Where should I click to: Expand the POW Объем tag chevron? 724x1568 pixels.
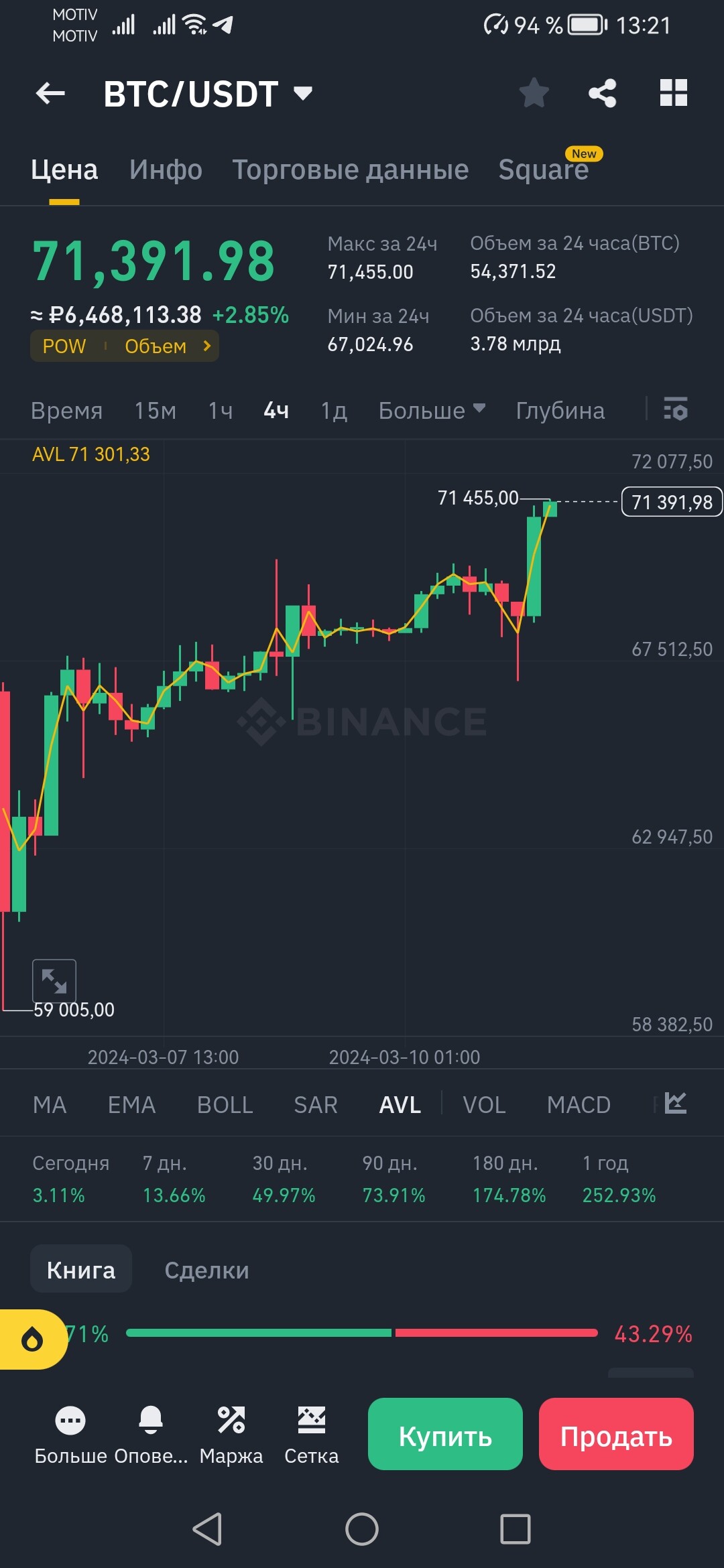pos(206,346)
